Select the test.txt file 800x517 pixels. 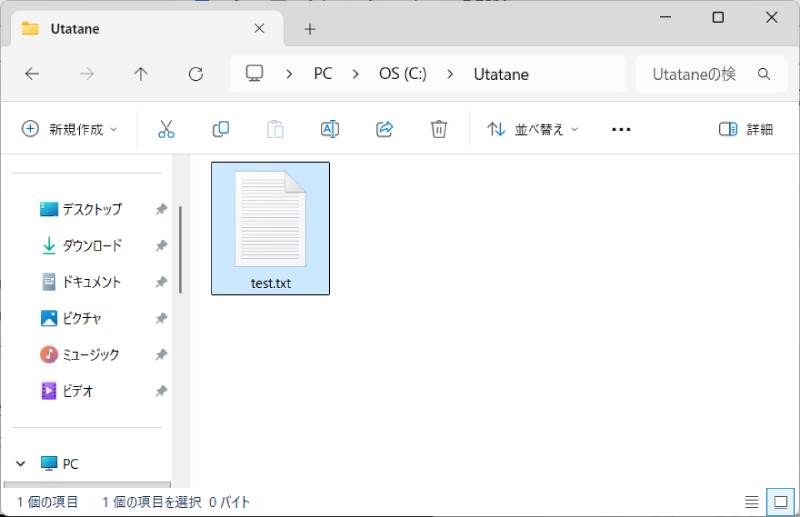[270, 228]
